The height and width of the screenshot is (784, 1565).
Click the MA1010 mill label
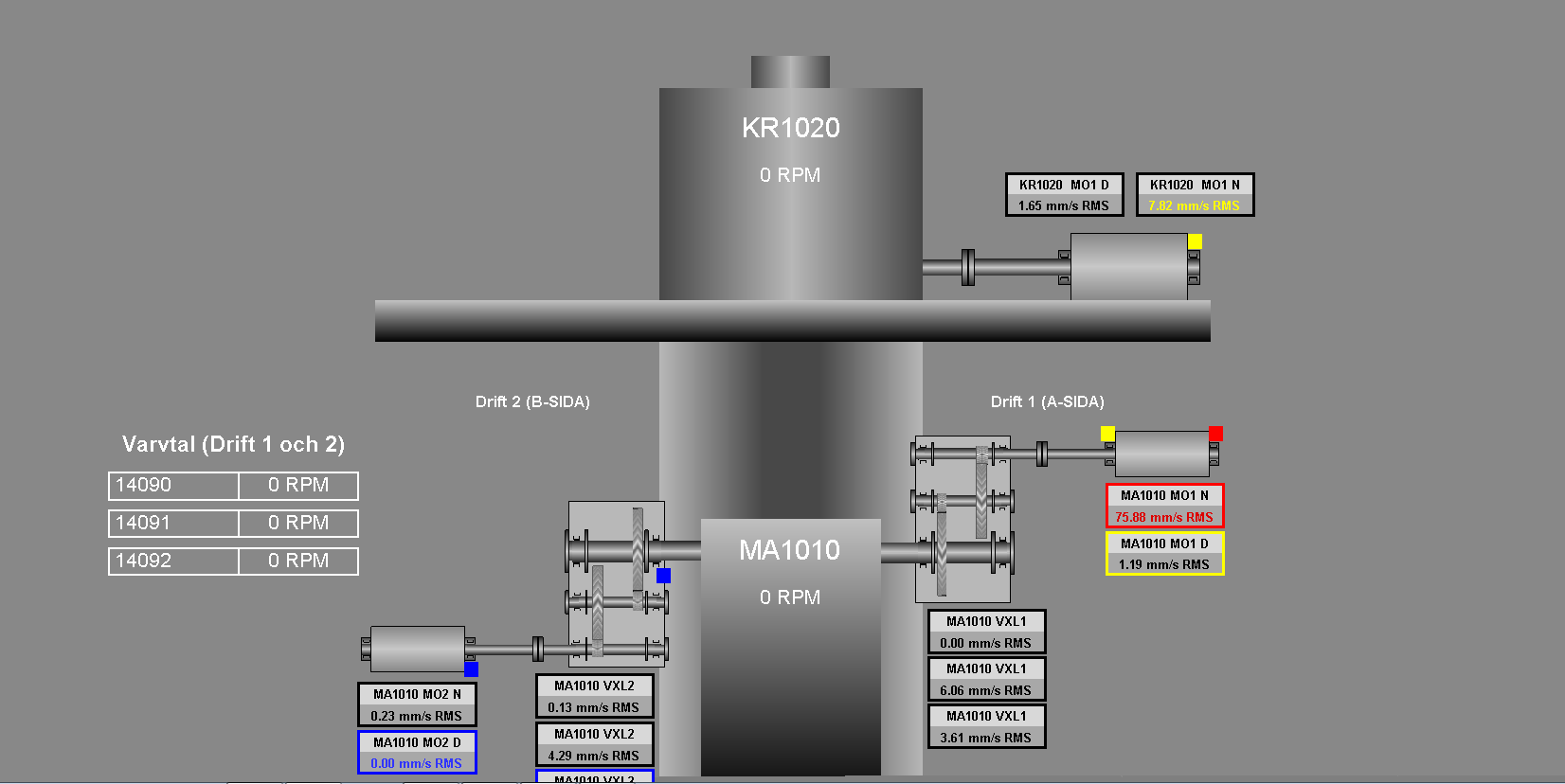789,550
